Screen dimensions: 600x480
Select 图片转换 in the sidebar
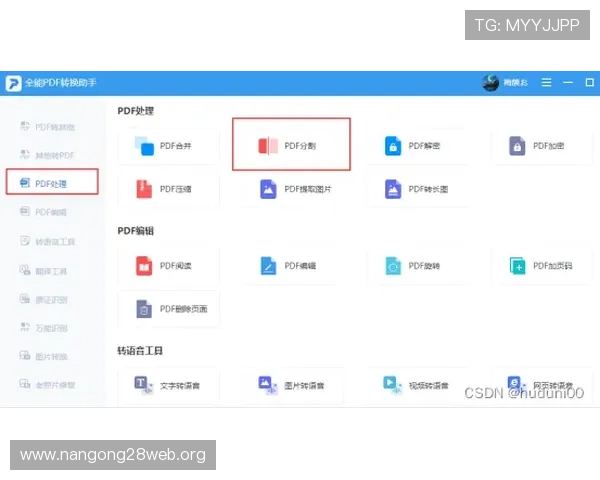tap(43, 356)
